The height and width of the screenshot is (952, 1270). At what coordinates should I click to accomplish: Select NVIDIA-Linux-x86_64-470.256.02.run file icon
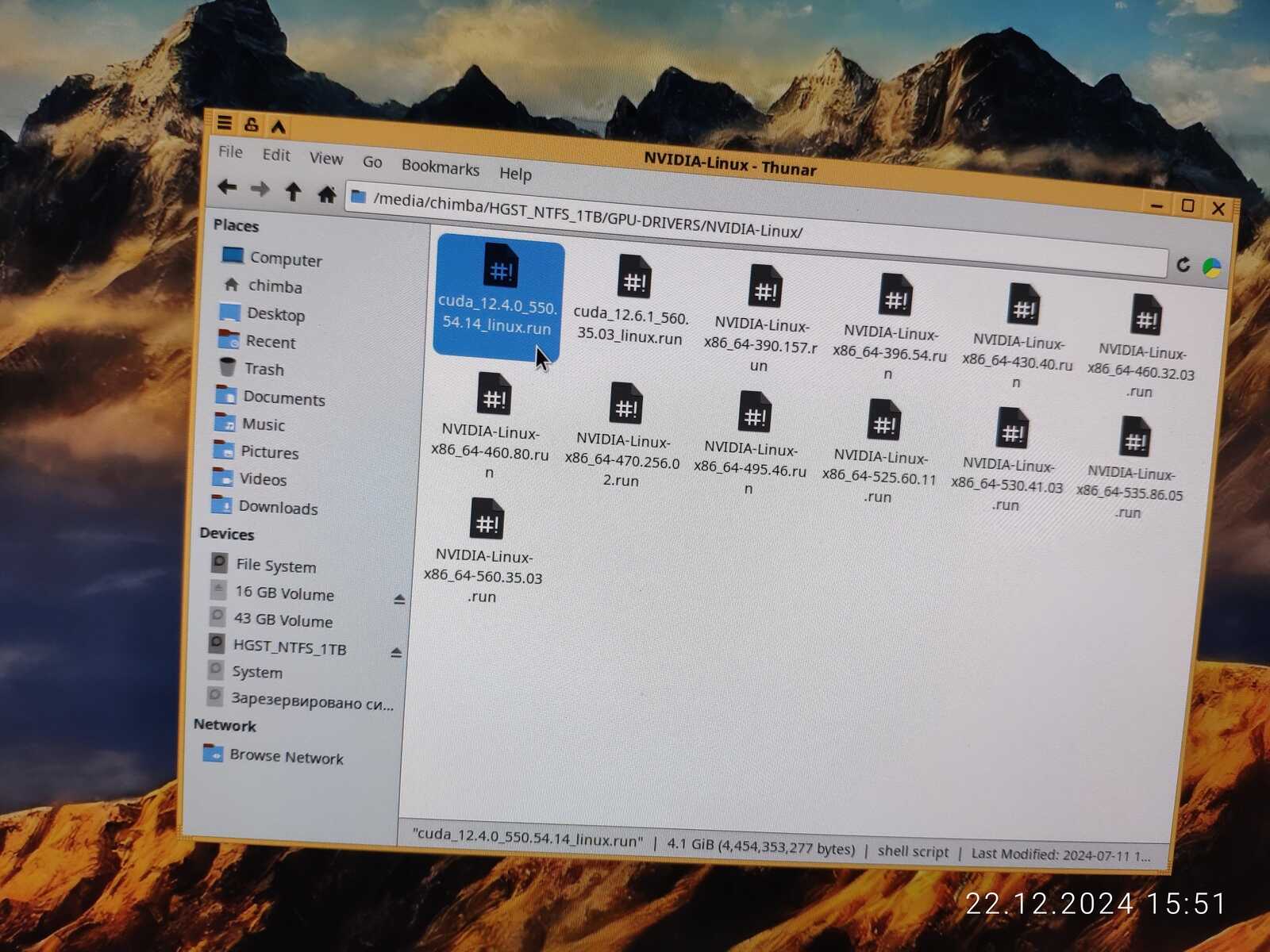pyautogui.click(x=626, y=404)
